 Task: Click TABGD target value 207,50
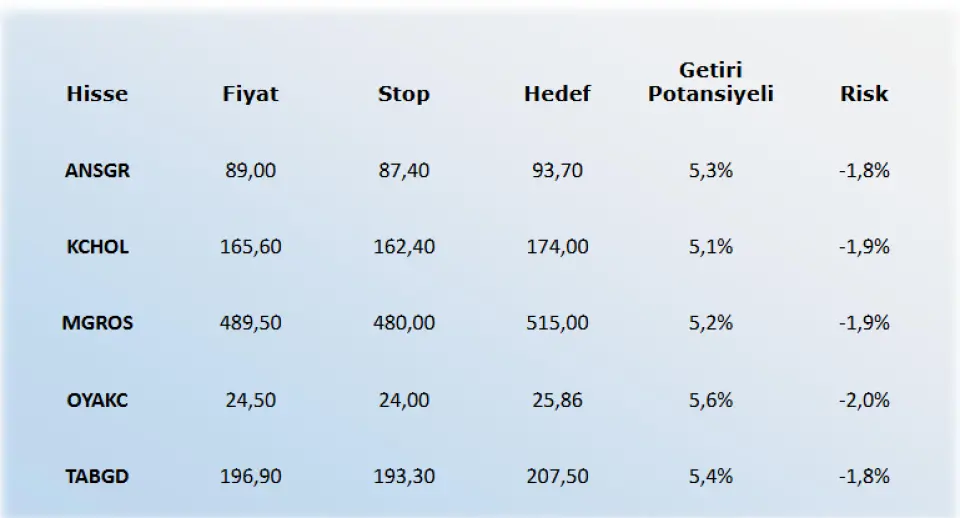(557, 476)
